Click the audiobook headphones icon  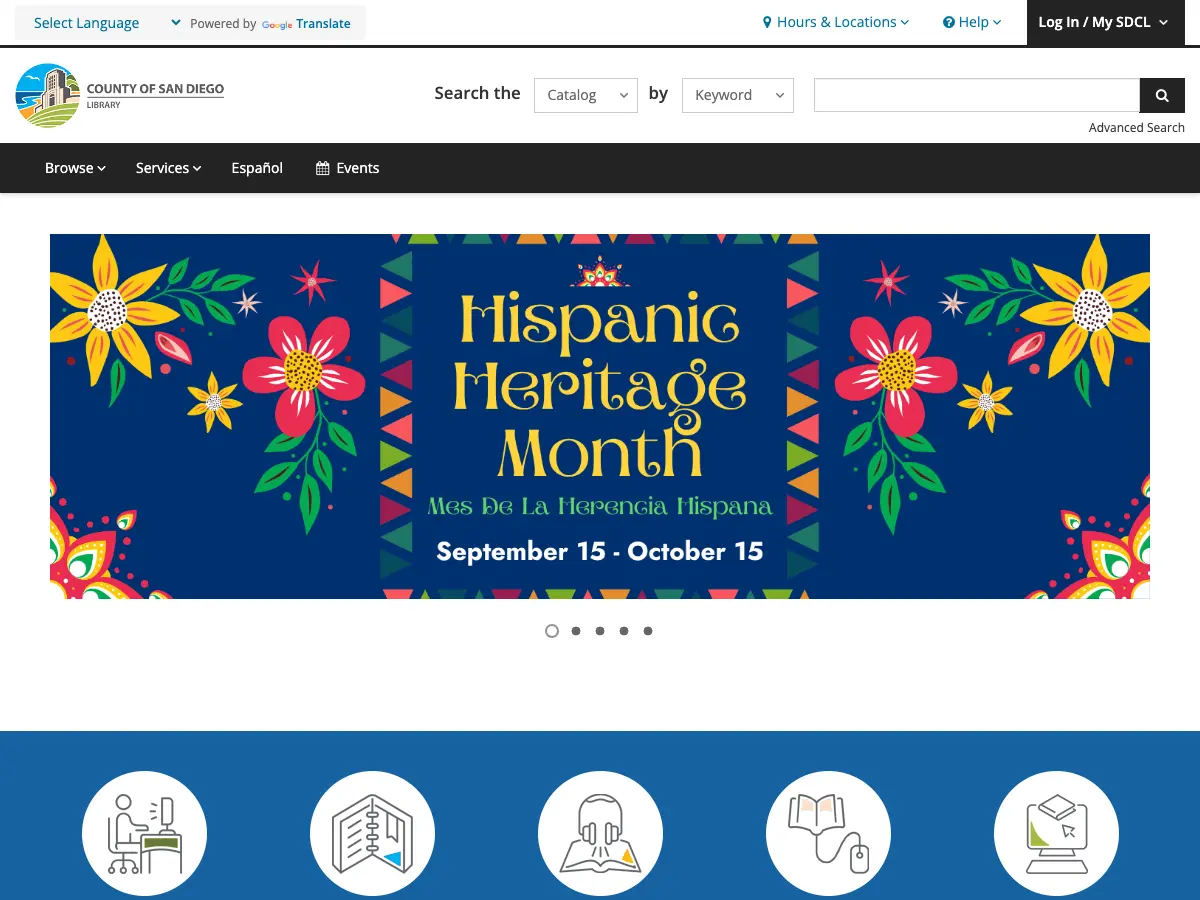tap(601, 833)
